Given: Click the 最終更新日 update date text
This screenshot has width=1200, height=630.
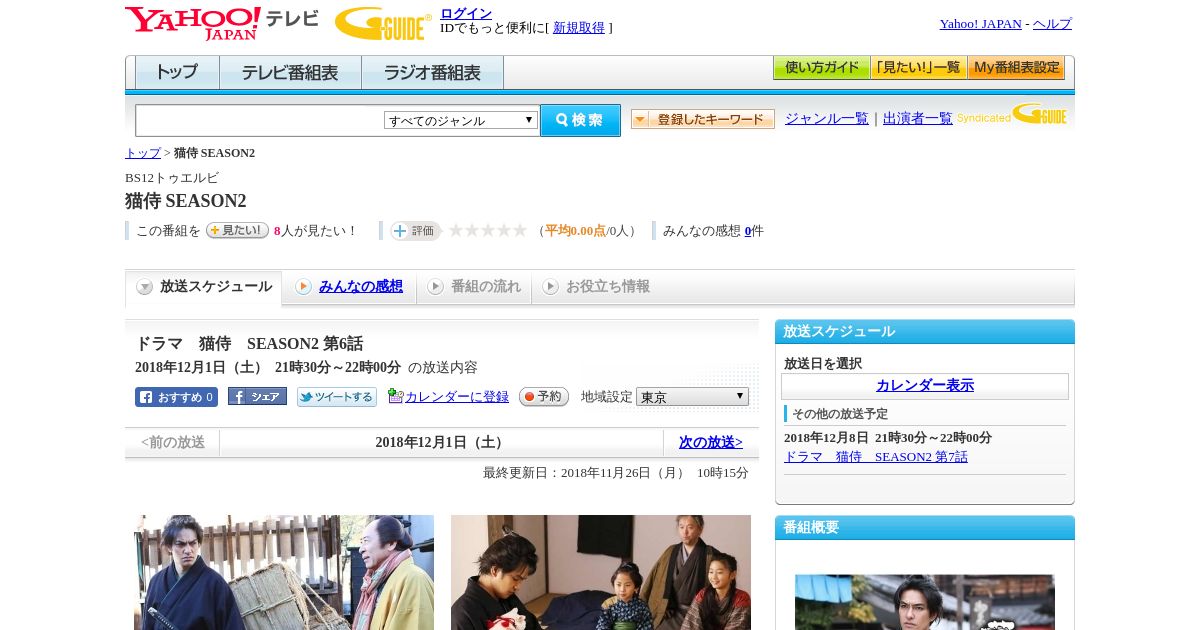Looking at the screenshot, I should [x=616, y=473].
